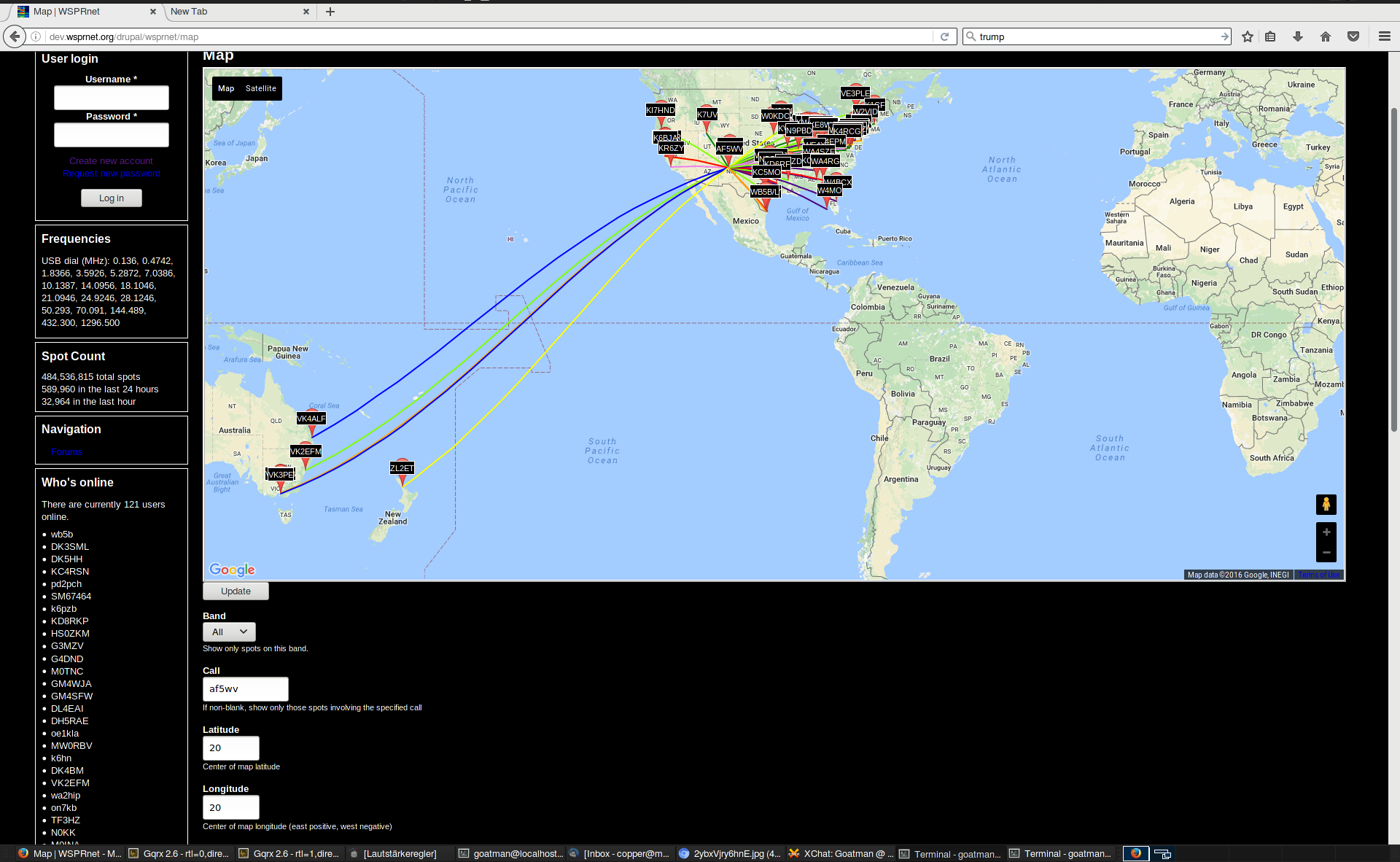Click the Call input field

point(246,689)
